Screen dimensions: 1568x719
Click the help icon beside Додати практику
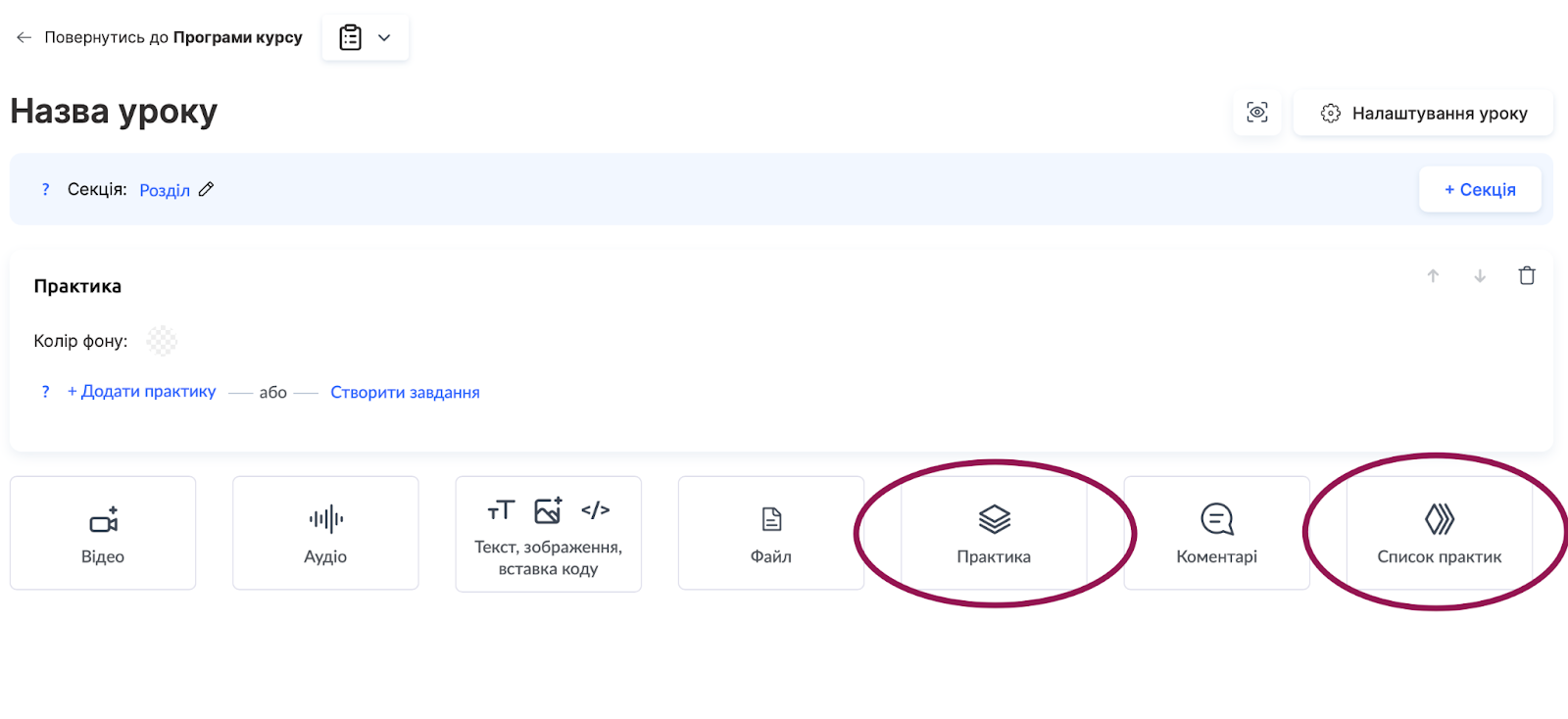(x=45, y=392)
